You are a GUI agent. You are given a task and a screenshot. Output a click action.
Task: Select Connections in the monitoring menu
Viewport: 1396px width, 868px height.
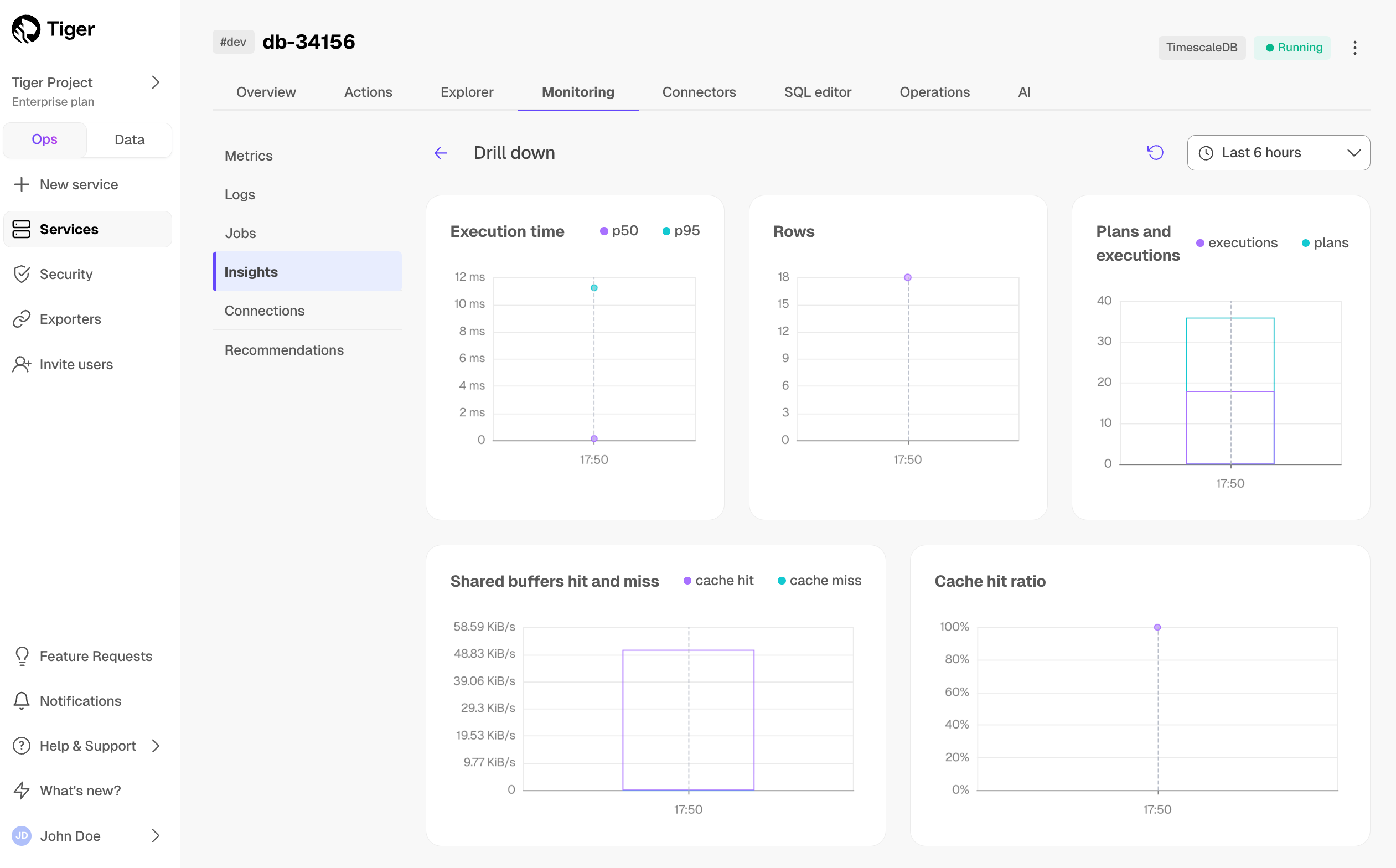point(264,311)
